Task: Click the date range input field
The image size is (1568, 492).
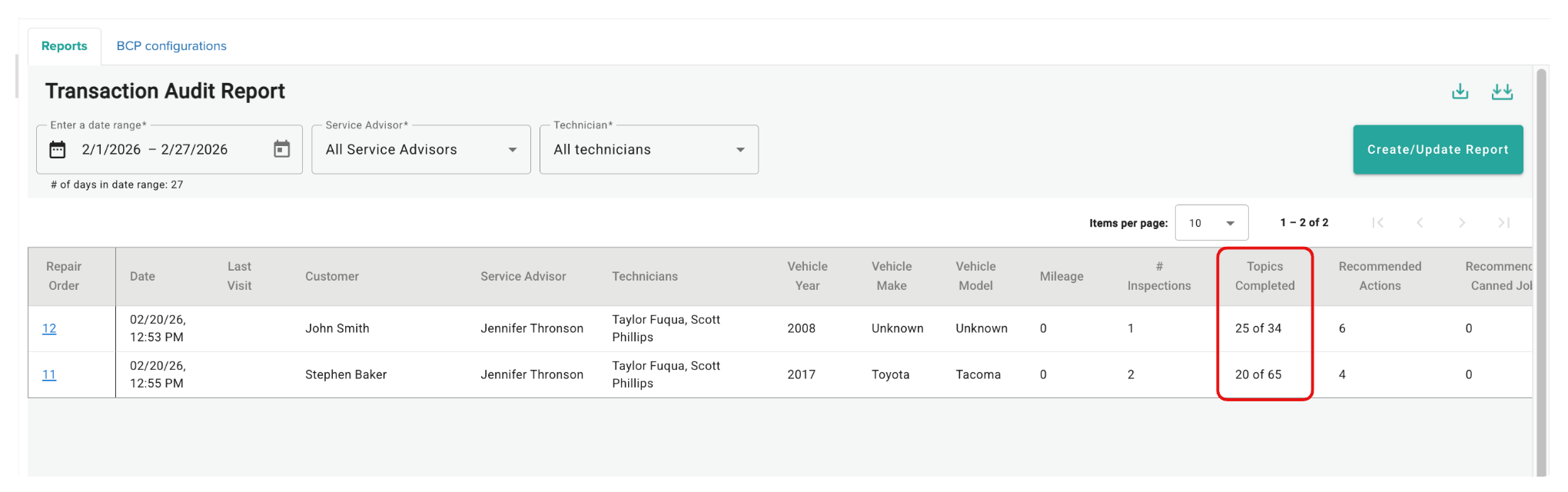Action: click(x=169, y=149)
